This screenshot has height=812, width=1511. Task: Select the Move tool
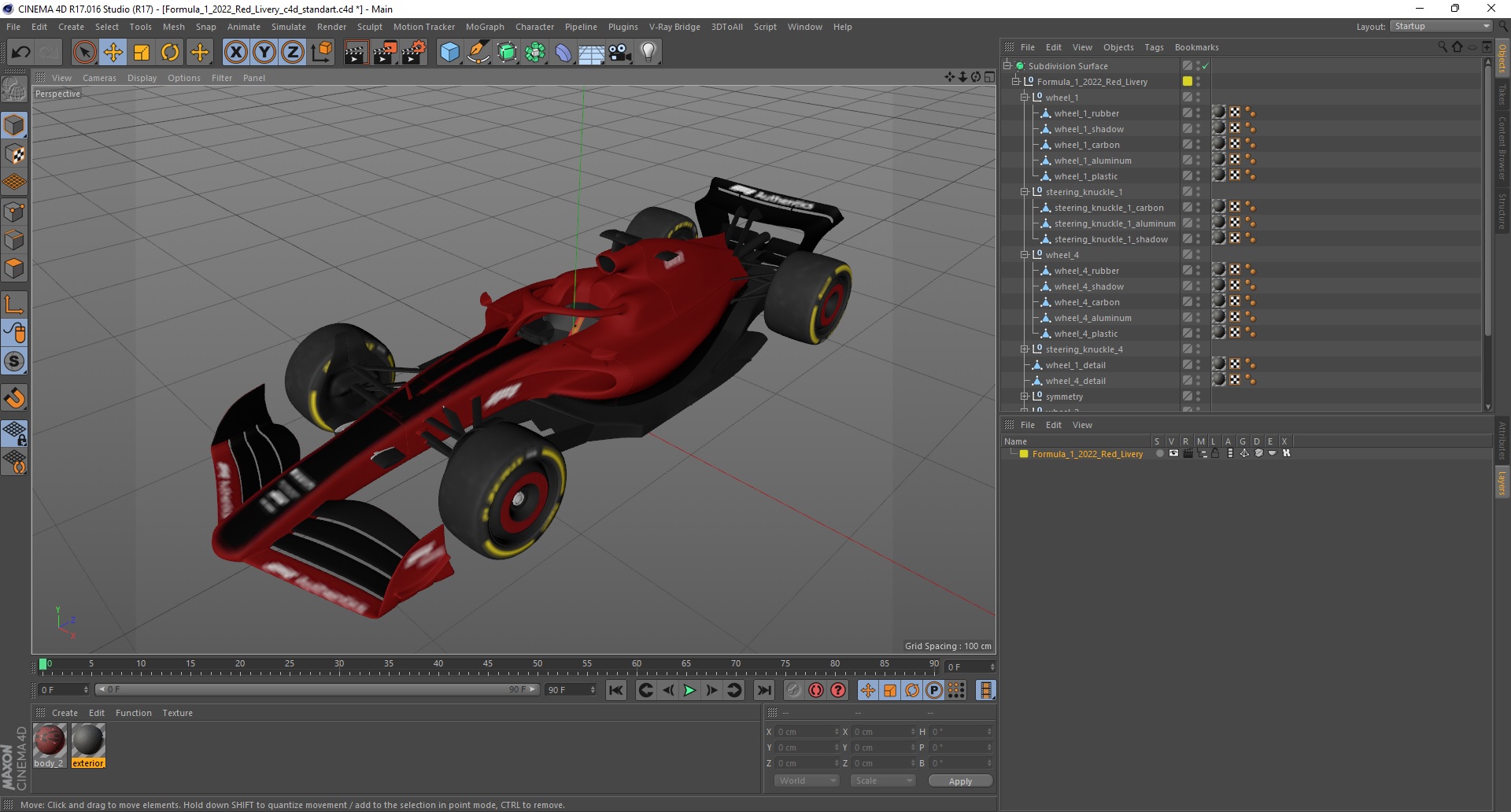113,53
